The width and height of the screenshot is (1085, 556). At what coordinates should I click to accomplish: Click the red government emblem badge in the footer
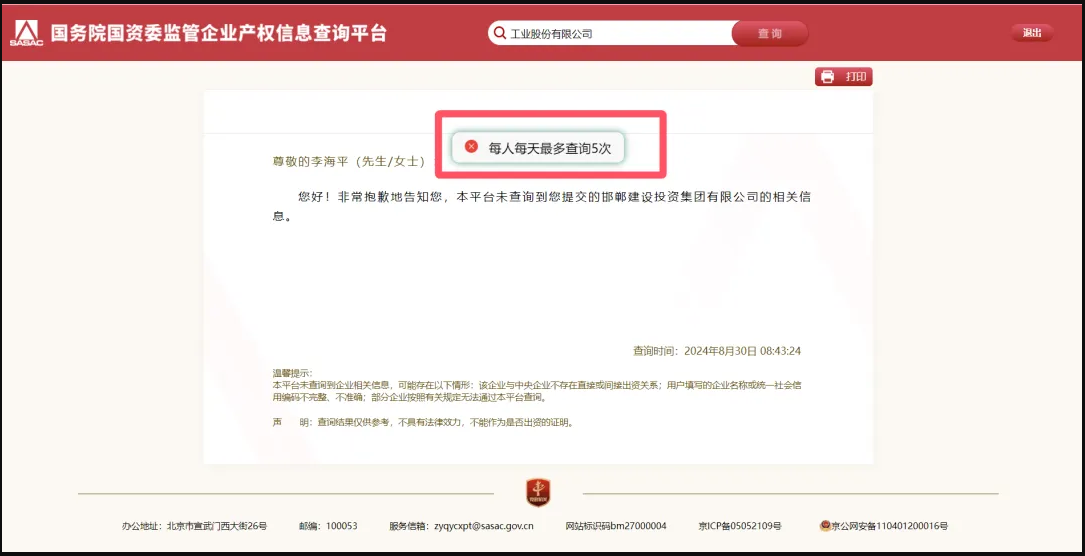(x=538, y=492)
